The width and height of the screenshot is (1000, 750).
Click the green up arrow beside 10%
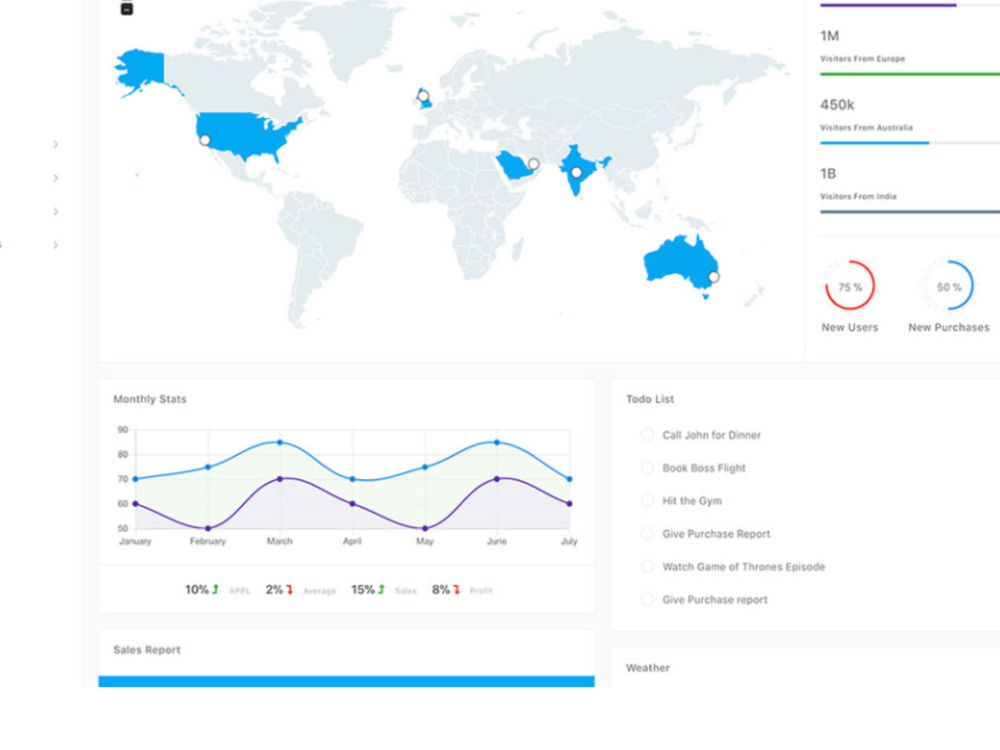pos(216,589)
